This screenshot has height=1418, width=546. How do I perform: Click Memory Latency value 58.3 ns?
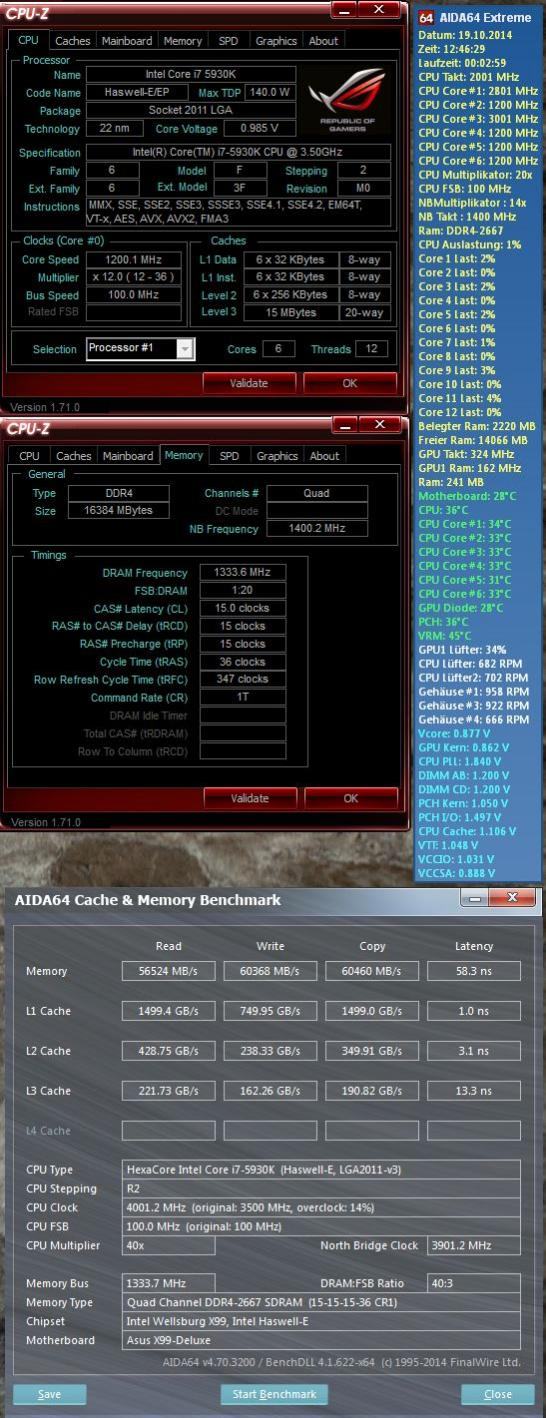coord(473,971)
